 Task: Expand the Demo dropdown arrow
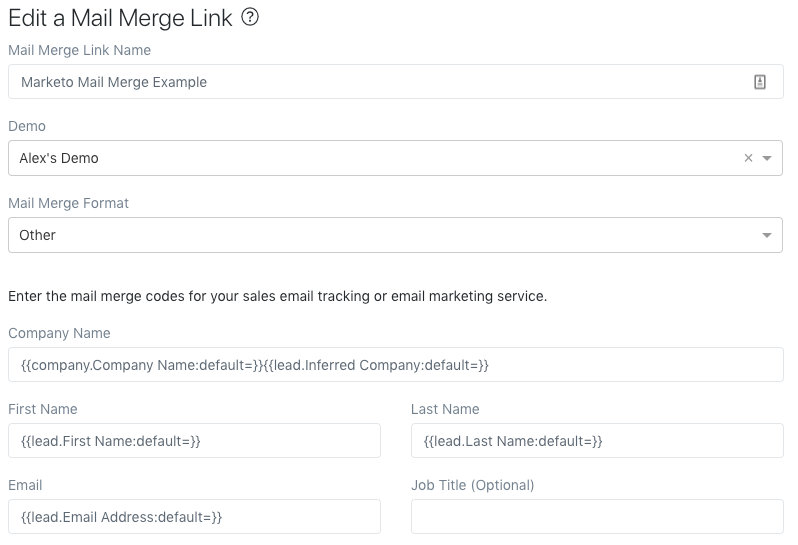(x=767, y=158)
